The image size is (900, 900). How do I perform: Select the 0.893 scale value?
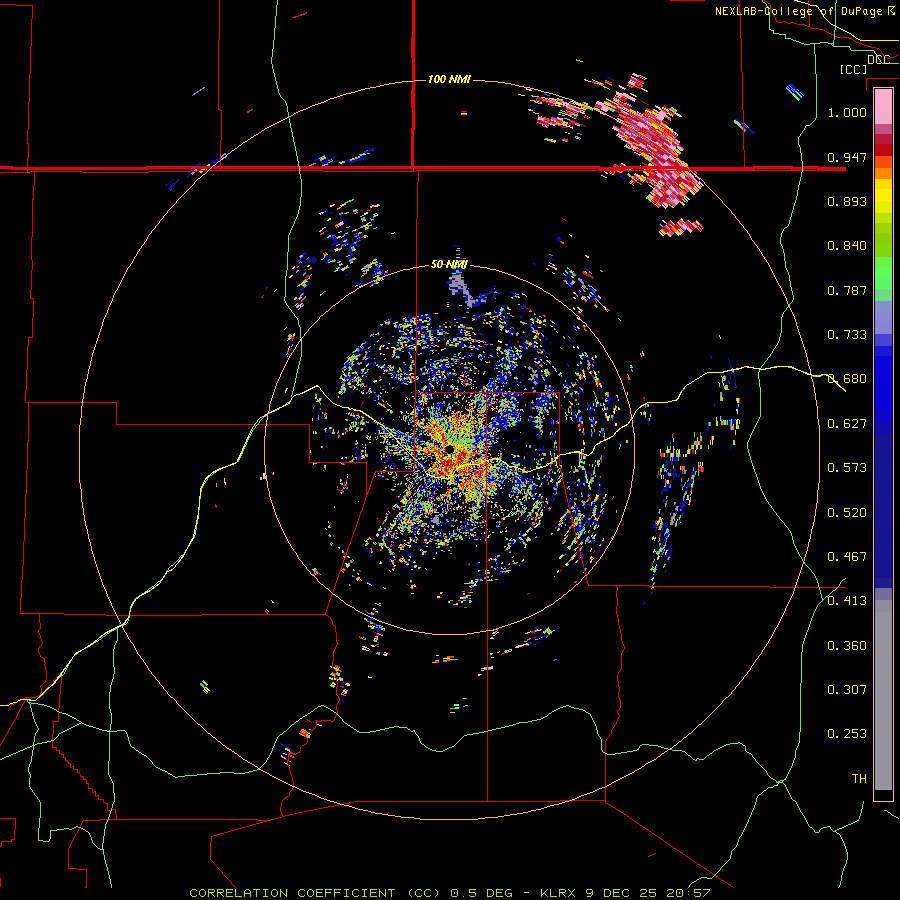click(x=847, y=201)
